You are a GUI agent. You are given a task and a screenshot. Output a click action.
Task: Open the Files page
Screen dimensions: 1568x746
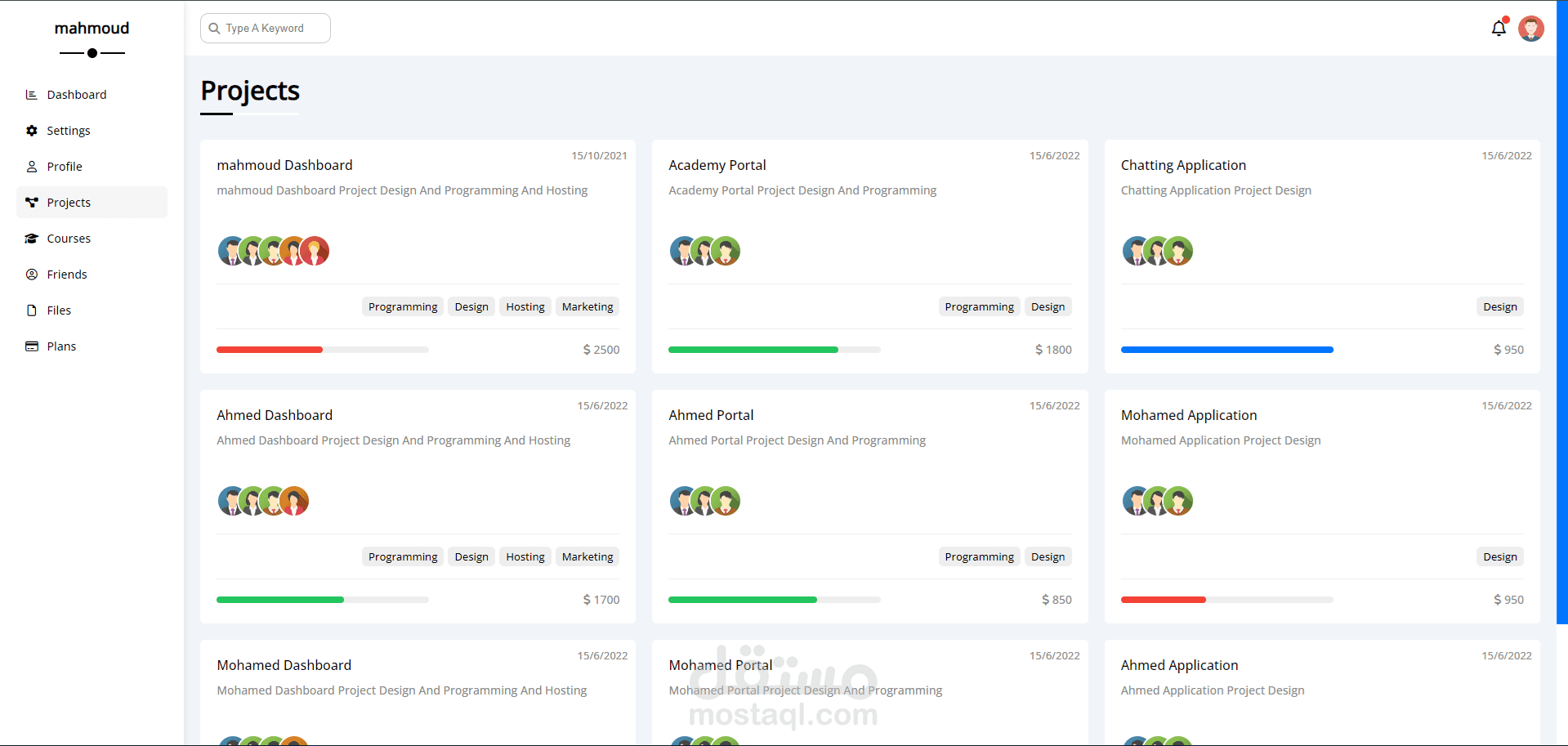click(92, 310)
